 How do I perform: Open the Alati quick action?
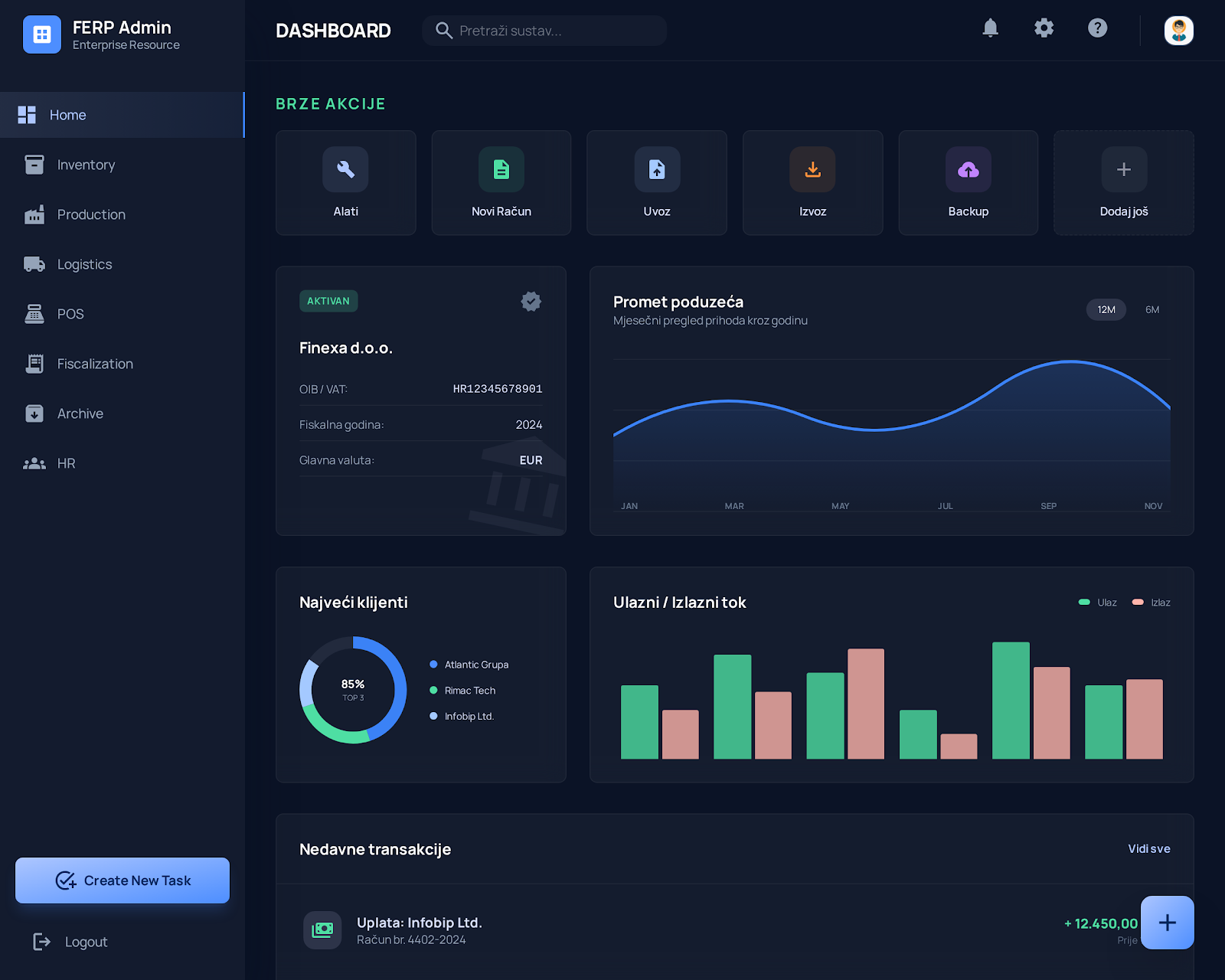tap(345, 182)
